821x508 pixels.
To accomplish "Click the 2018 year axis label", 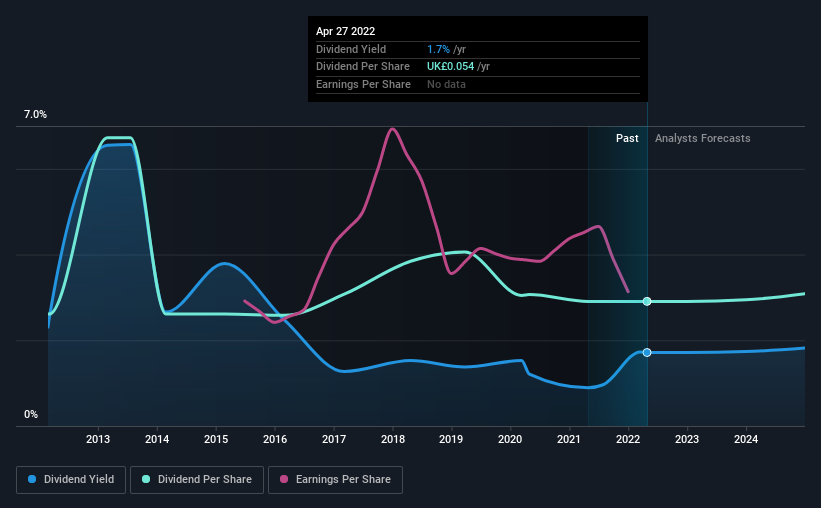I will tap(393, 439).
